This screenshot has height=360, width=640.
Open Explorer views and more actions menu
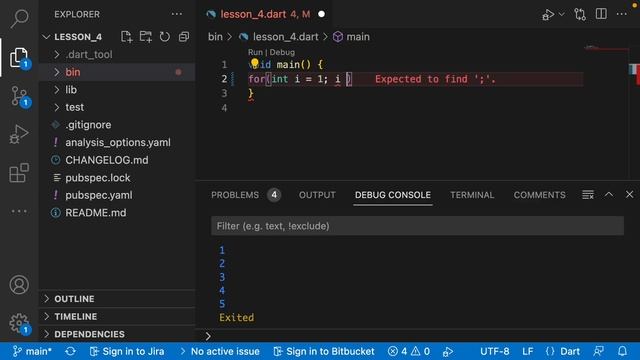point(177,14)
